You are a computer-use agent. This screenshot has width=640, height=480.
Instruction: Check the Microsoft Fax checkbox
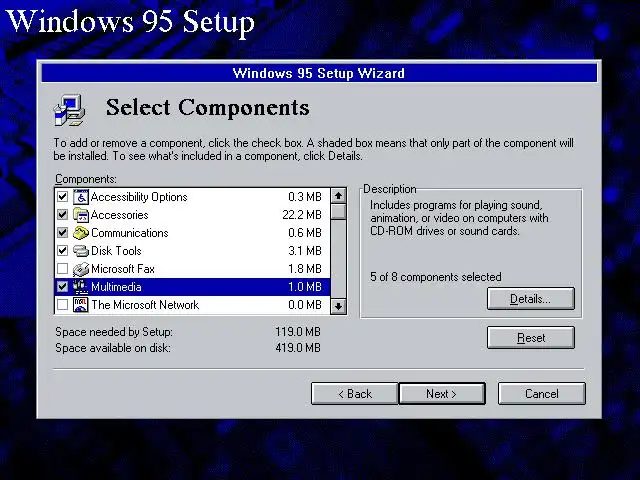(62, 269)
